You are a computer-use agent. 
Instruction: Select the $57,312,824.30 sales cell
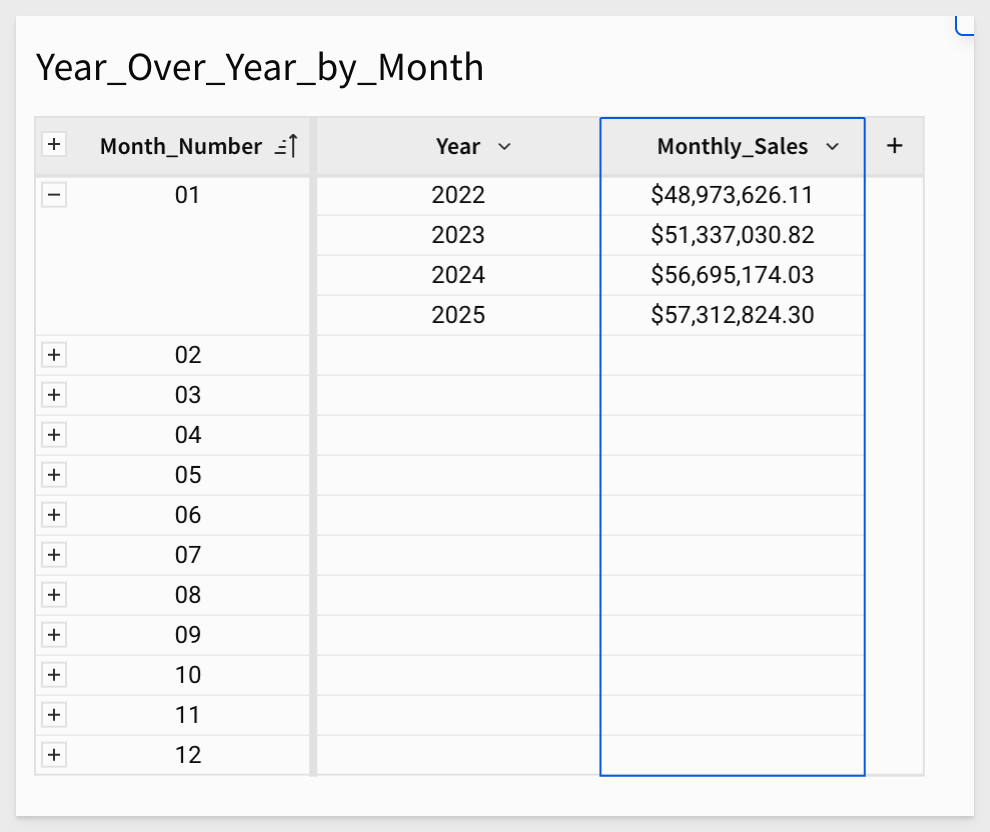point(732,315)
